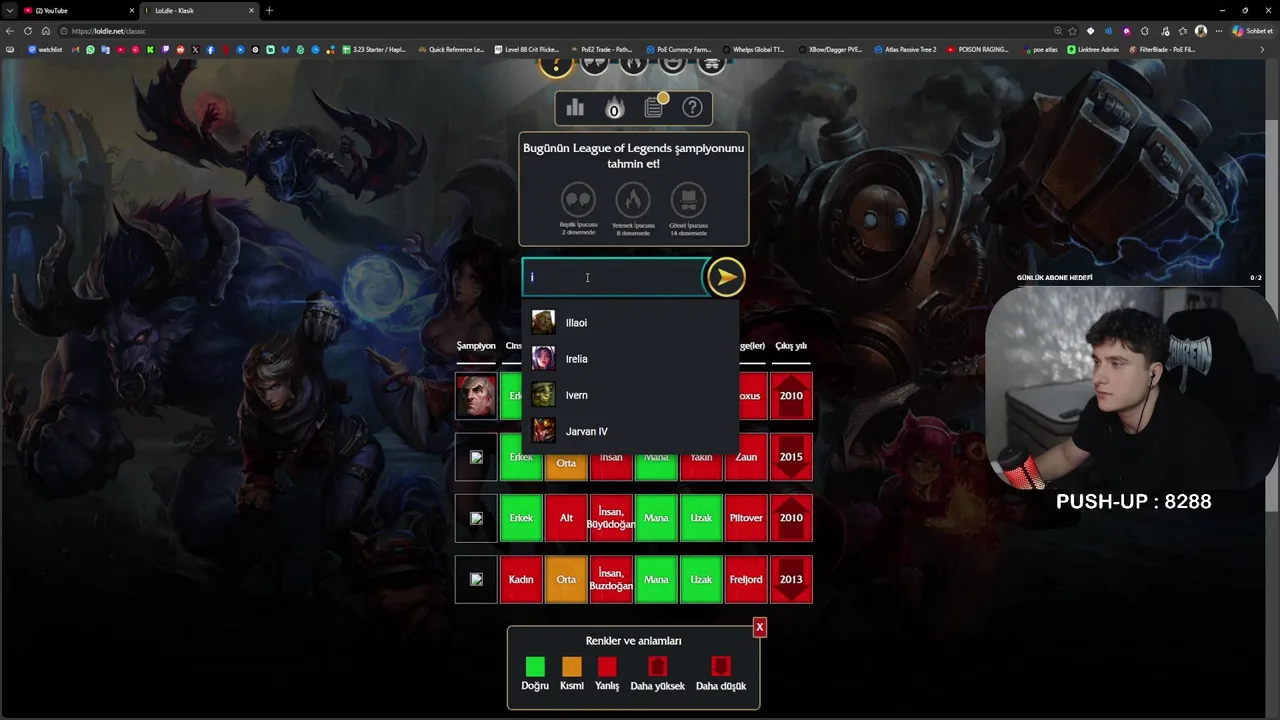This screenshot has width=1280, height=720.
Task: Focus the champion name input field
Action: (613, 277)
